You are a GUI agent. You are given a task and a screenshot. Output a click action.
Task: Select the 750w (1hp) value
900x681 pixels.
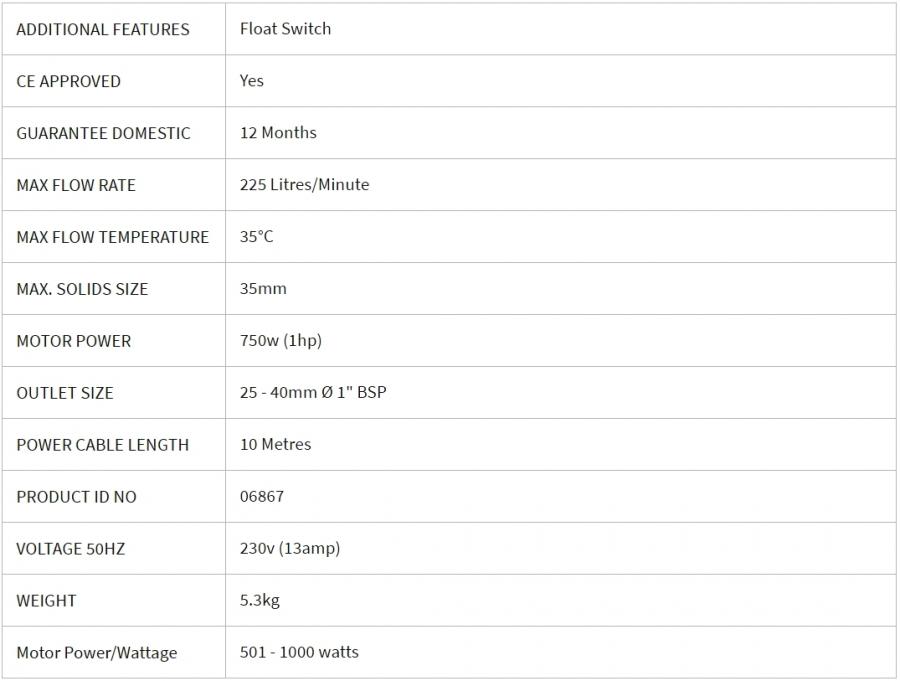281,341
